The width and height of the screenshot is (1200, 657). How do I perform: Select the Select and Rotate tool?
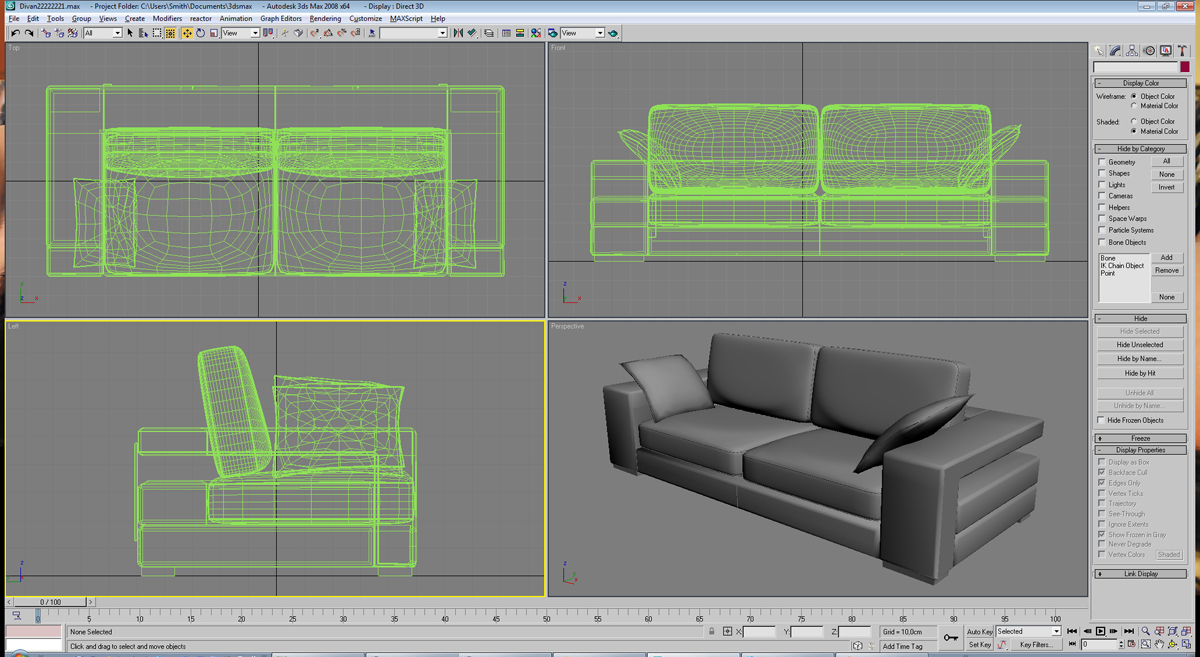200,33
